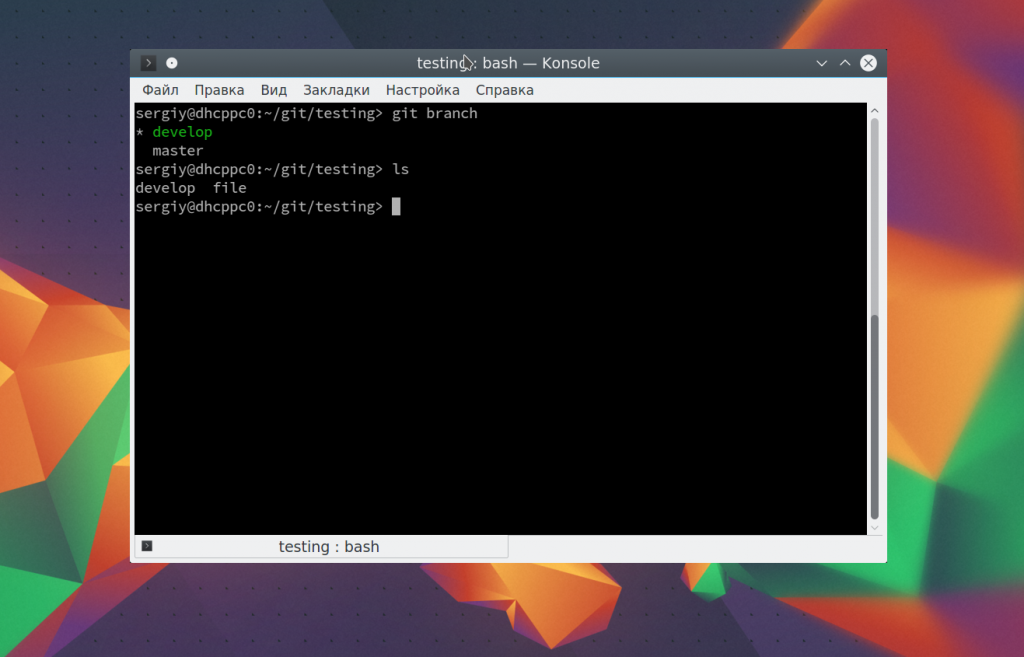Screen dimensions: 1024x657
Task: Open the Файл menu
Action: [160, 90]
